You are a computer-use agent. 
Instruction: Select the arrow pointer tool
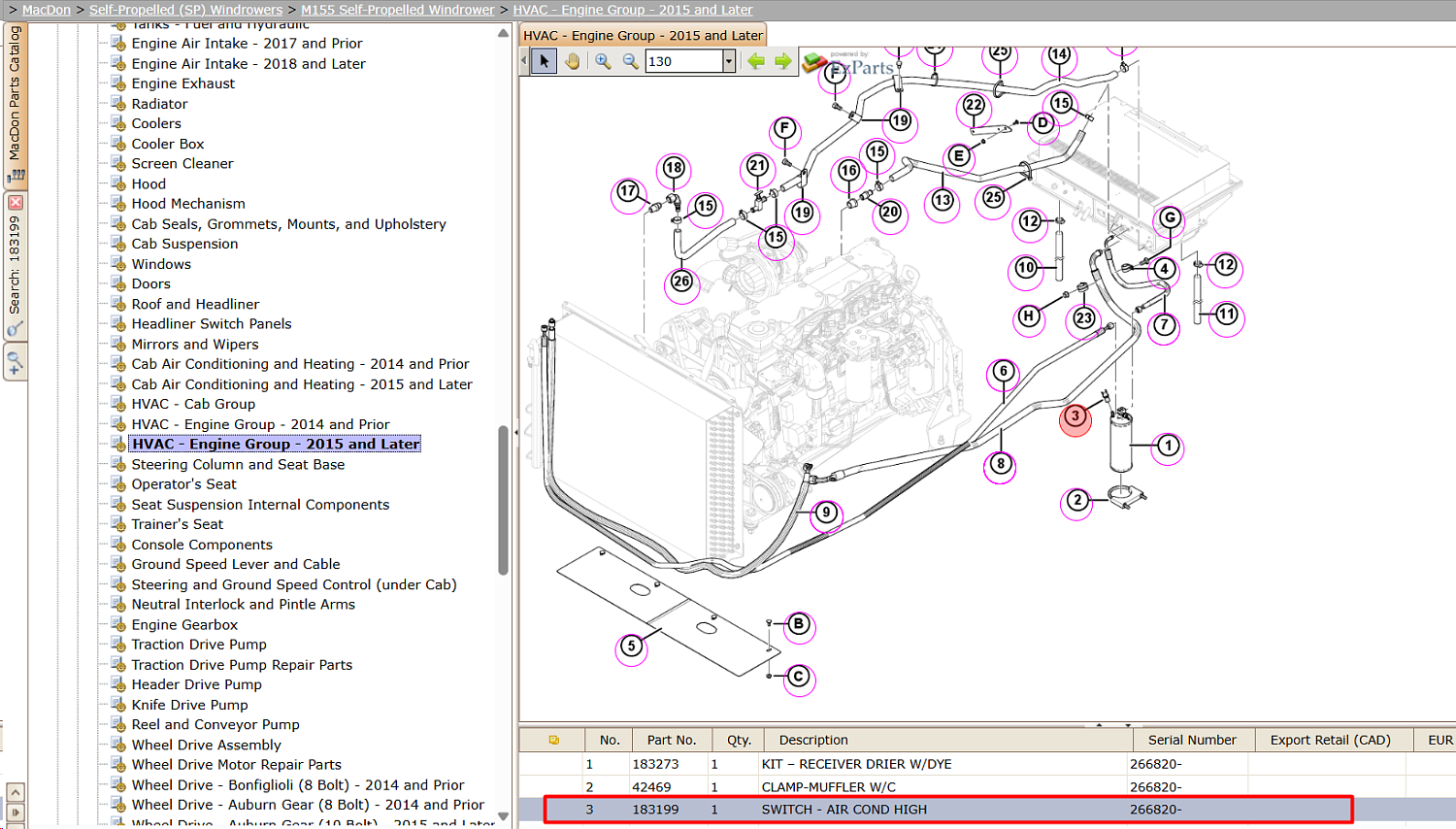click(544, 61)
